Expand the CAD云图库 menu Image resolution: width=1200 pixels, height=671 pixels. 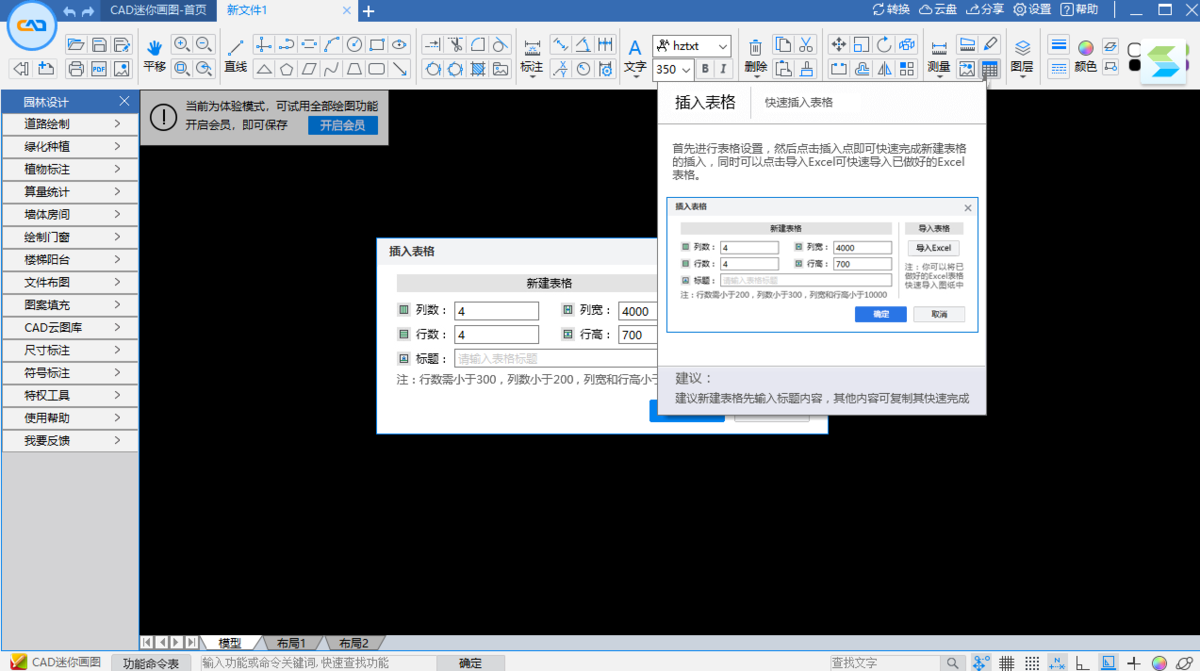click(x=70, y=327)
